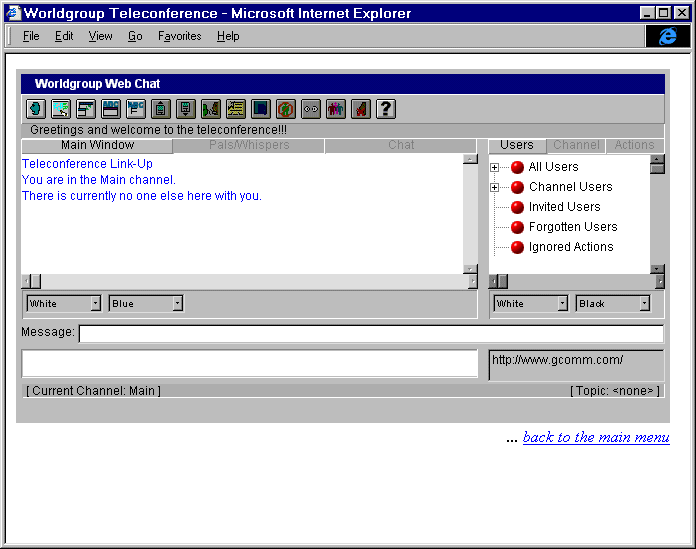Select Ignored Actions in the users tree
The width and height of the screenshot is (696, 549).
point(570,247)
